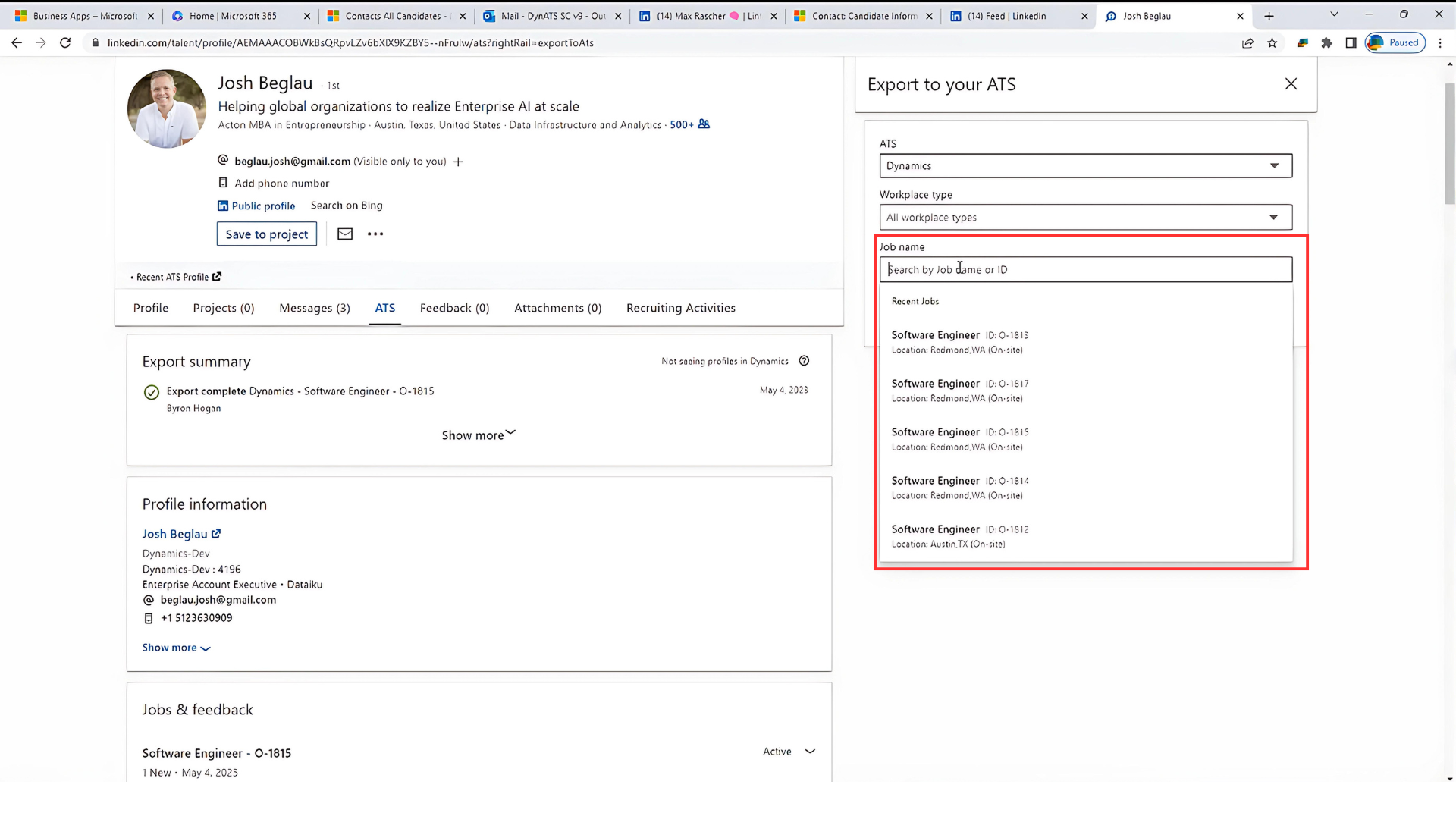Open the Chrome three-dot menu
The image size is (1456, 819).
click(1440, 43)
